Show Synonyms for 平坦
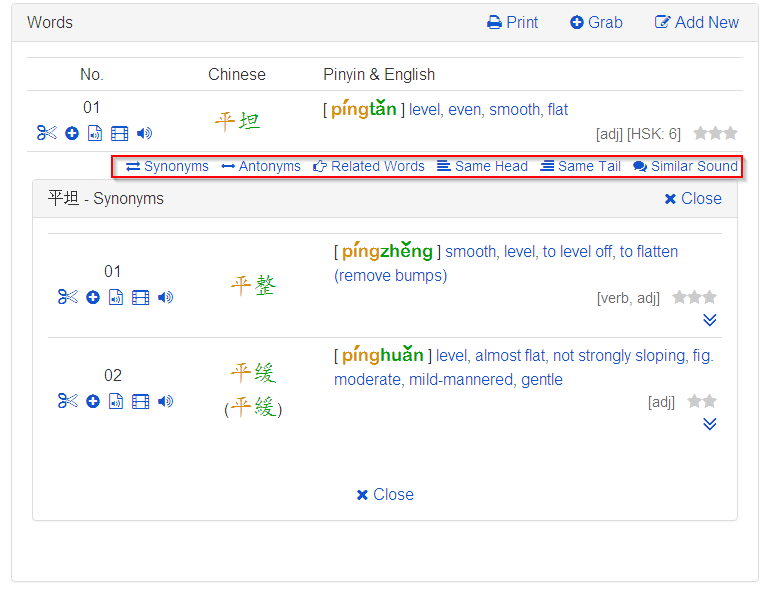 pyautogui.click(x=167, y=166)
